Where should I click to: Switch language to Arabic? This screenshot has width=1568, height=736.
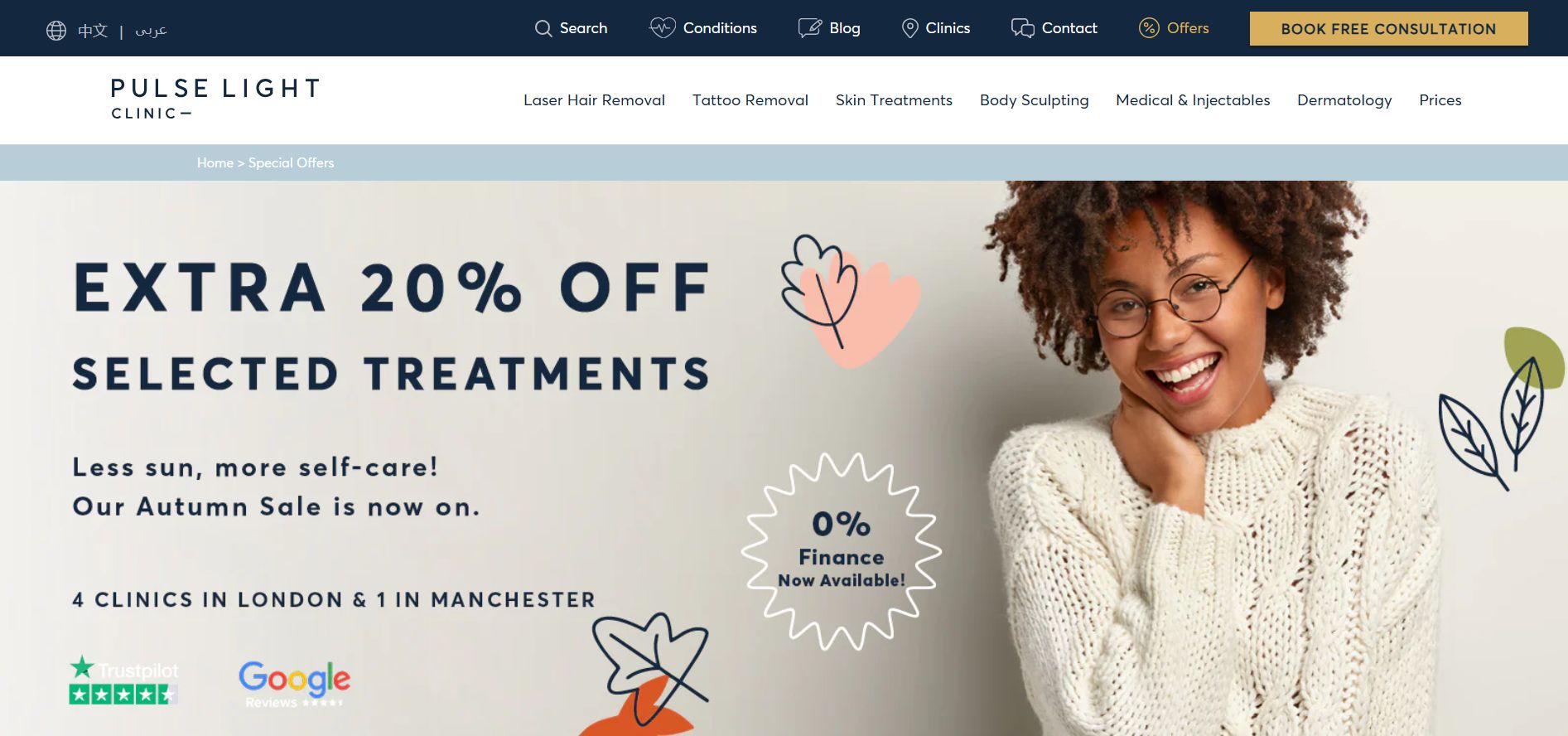152,31
